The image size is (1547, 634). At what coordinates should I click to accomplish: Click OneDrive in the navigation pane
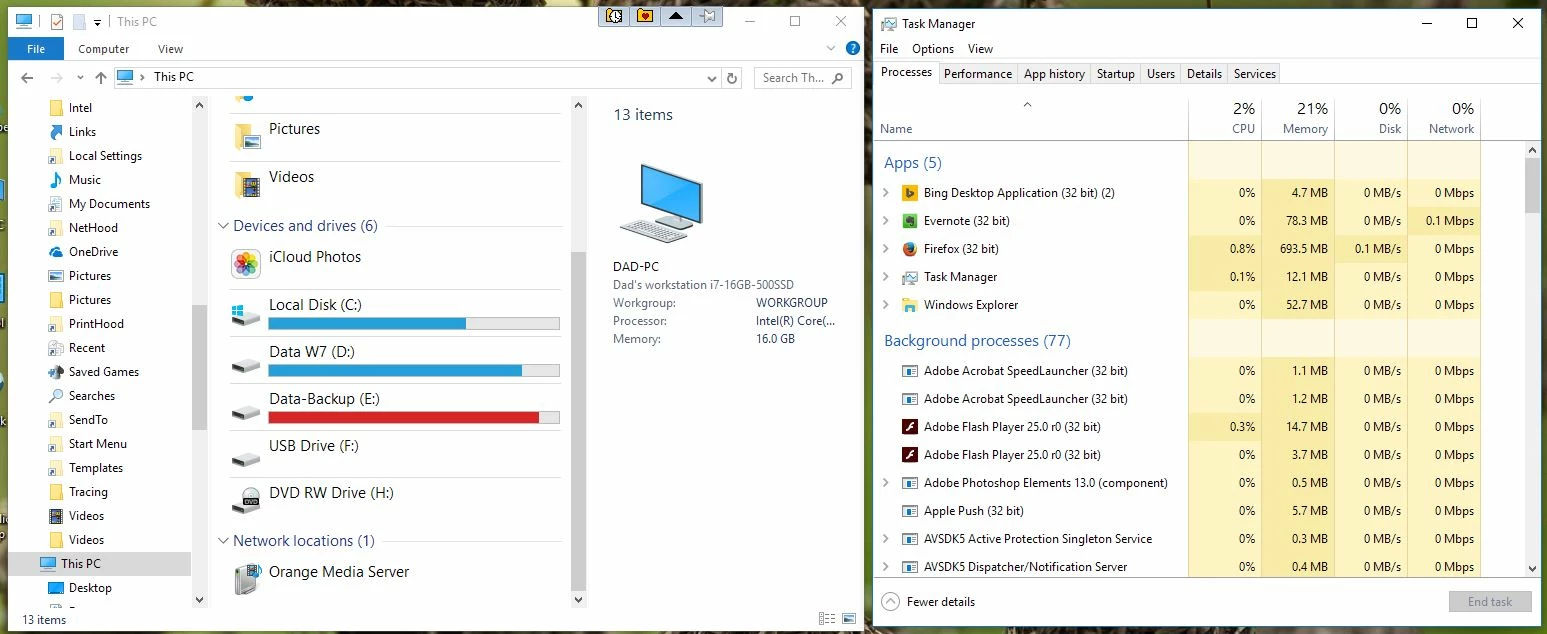click(93, 252)
